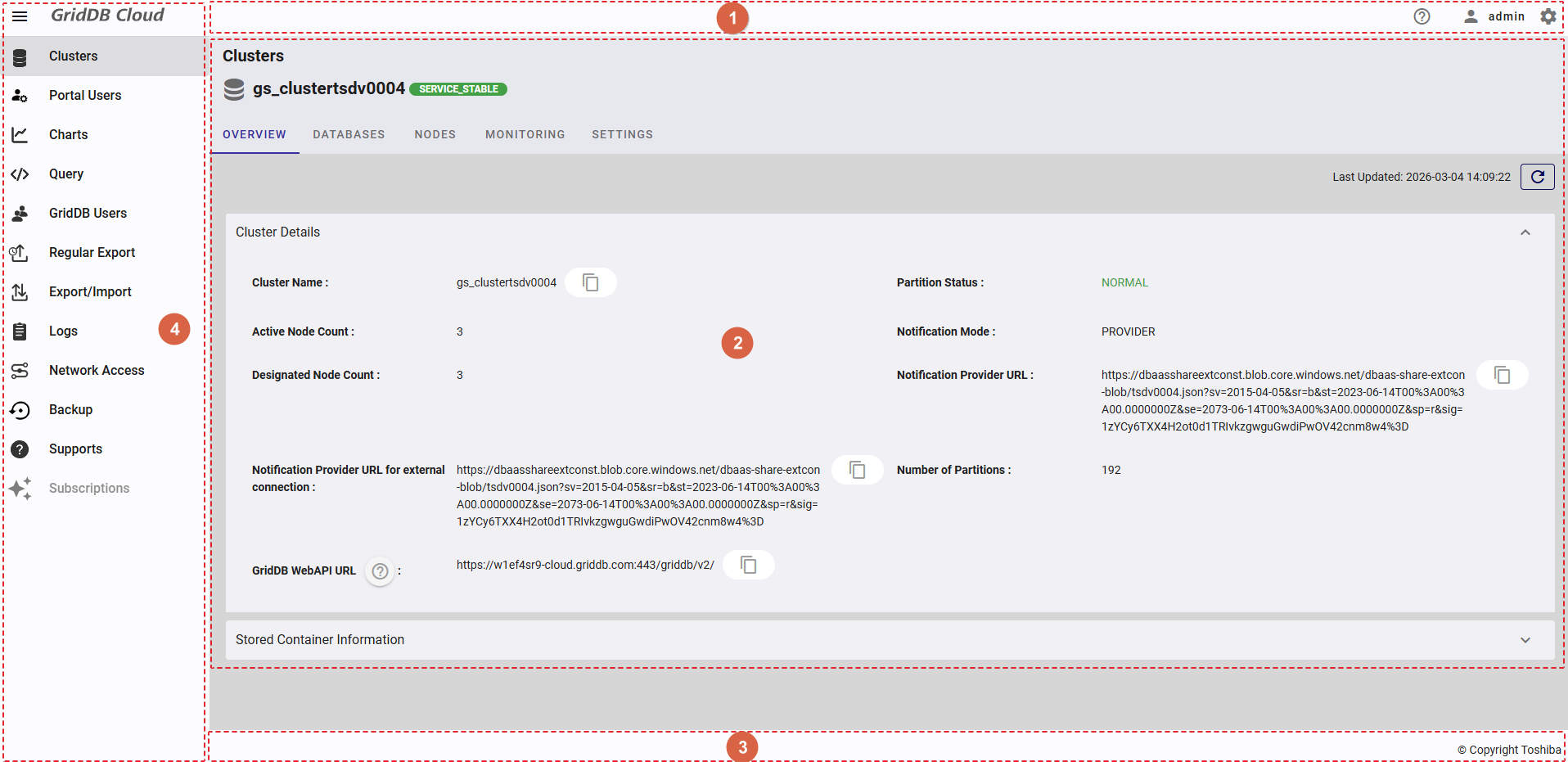Expand Stored Container Information section
This screenshot has width=1568, height=762.
pyautogui.click(x=1525, y=640)
